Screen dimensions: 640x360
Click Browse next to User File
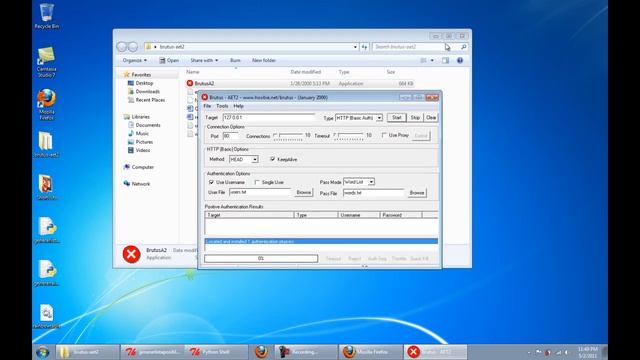click(303, 192)
